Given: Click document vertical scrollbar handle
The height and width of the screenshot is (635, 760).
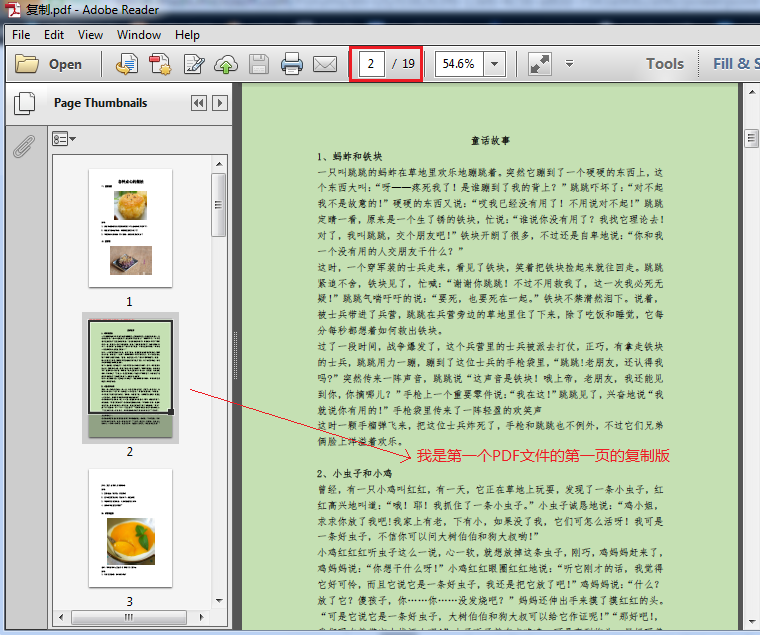Looking at the screenshot, I should point(751,139).
